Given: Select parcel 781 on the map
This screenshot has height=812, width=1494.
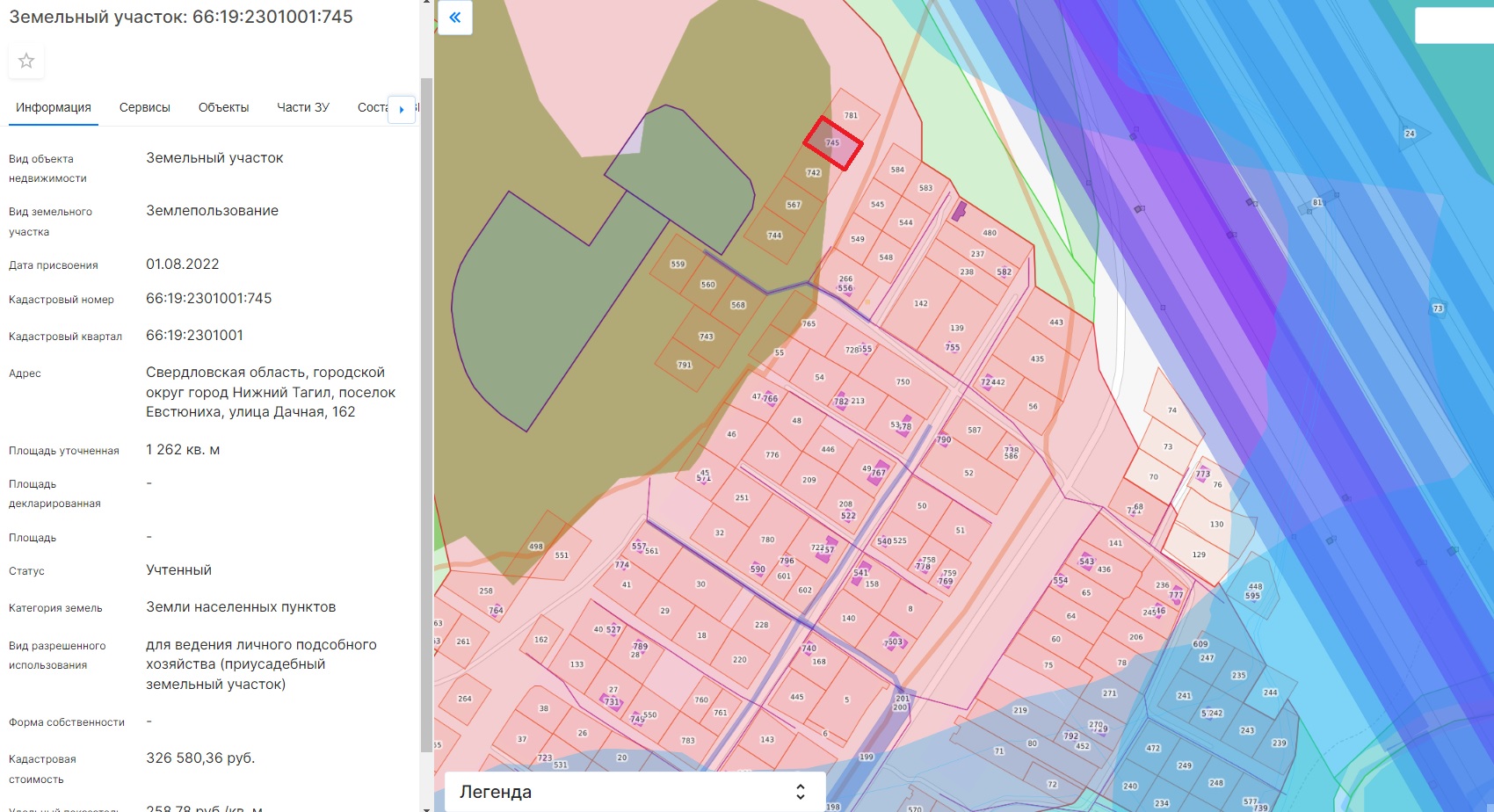Looking at the screenshot, I should coord(850,115).
